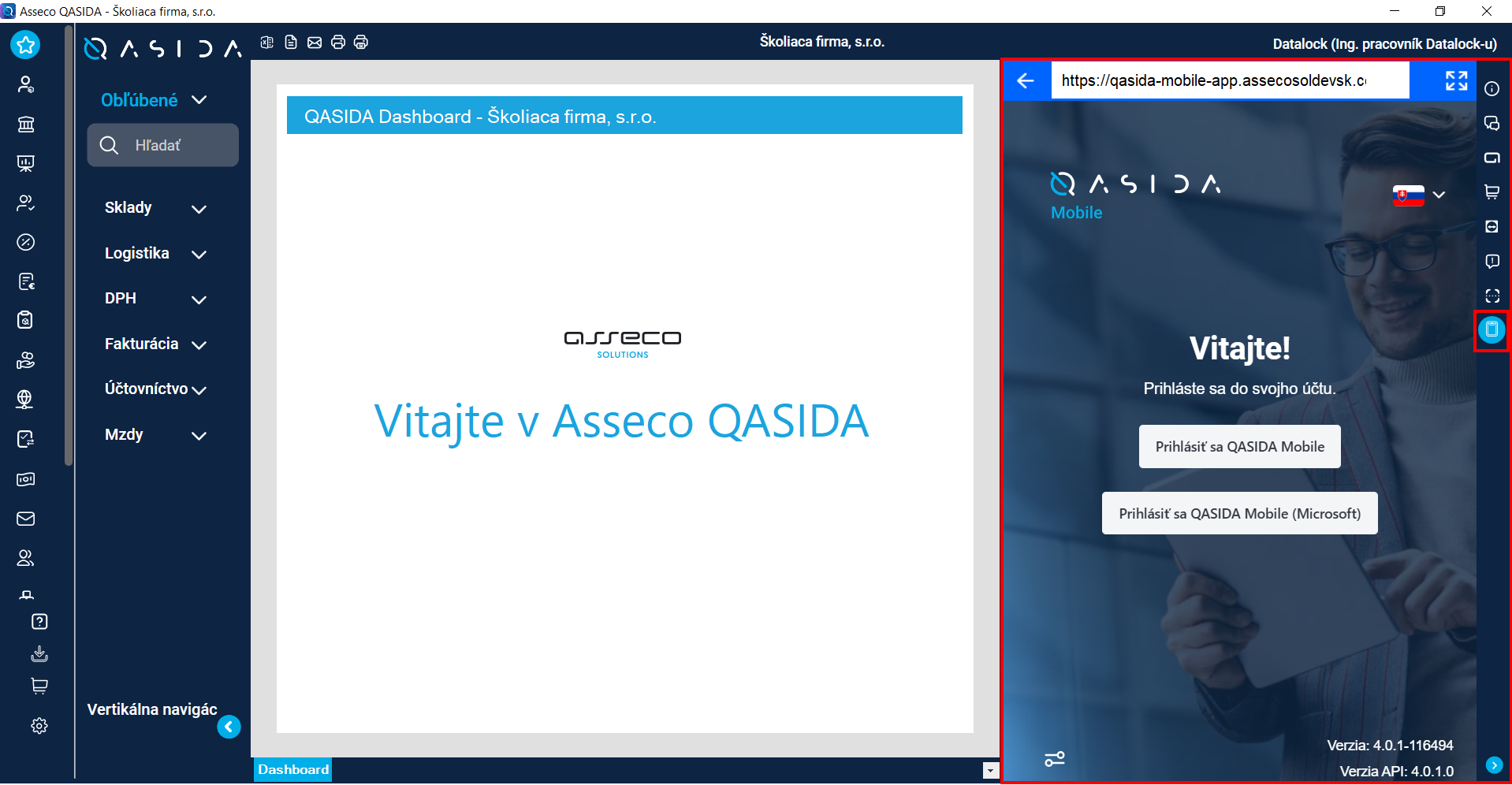
Task: Go back with the arrow in mobile panel
Action: click(x=1026, y=80)
